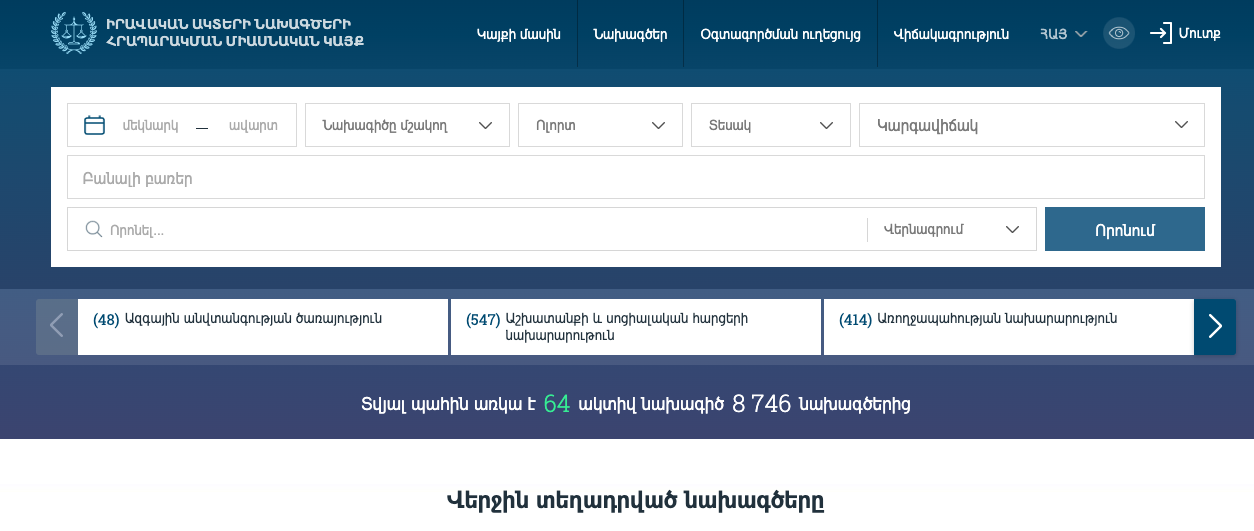The height and width of the screenshot is (531, 1254).
Task: Go to next agencies with right arrow
Action: [x=1215, y=326]
